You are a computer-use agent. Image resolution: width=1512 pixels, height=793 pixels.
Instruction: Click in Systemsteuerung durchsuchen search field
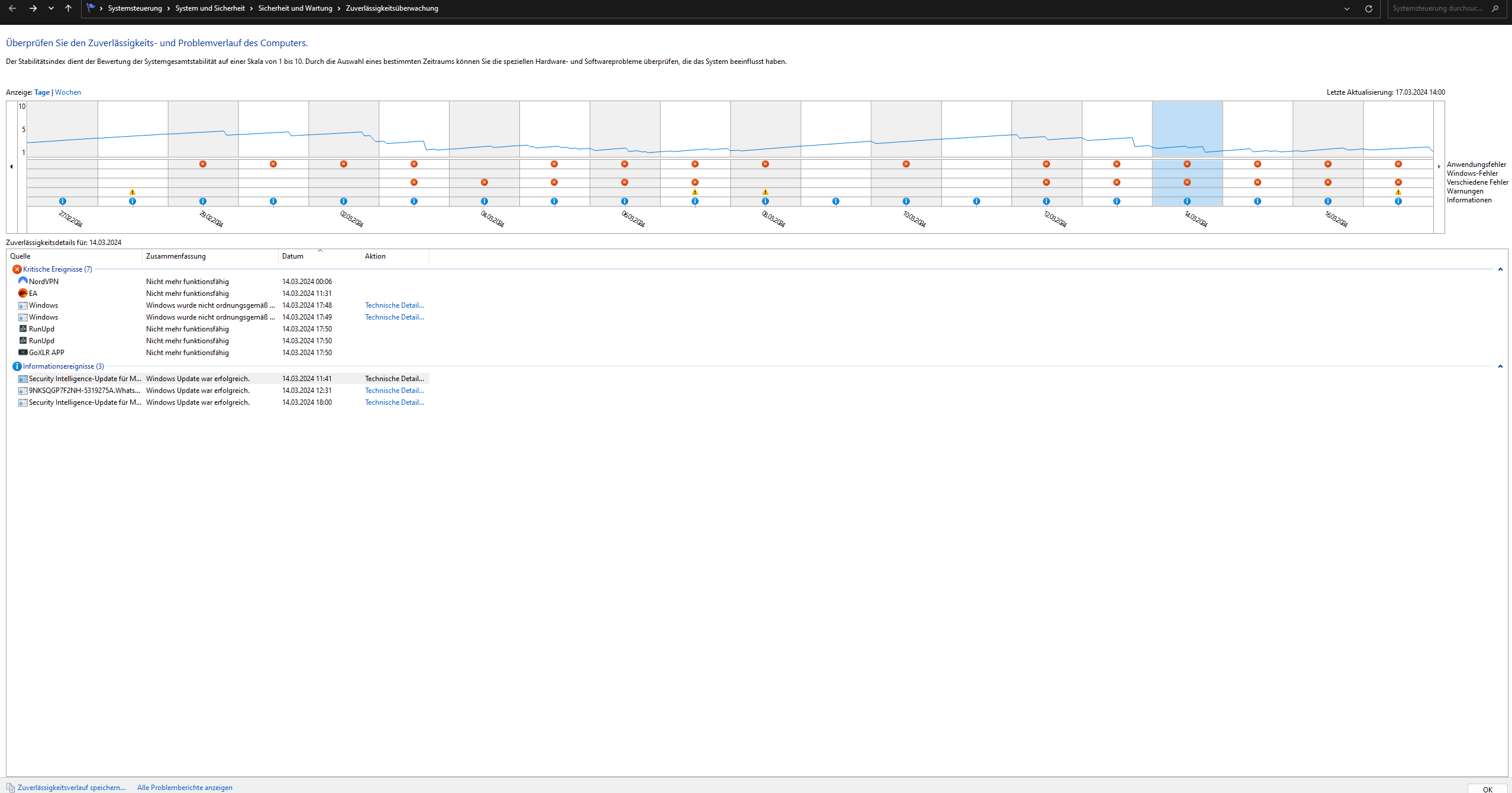coord(1437,8)
